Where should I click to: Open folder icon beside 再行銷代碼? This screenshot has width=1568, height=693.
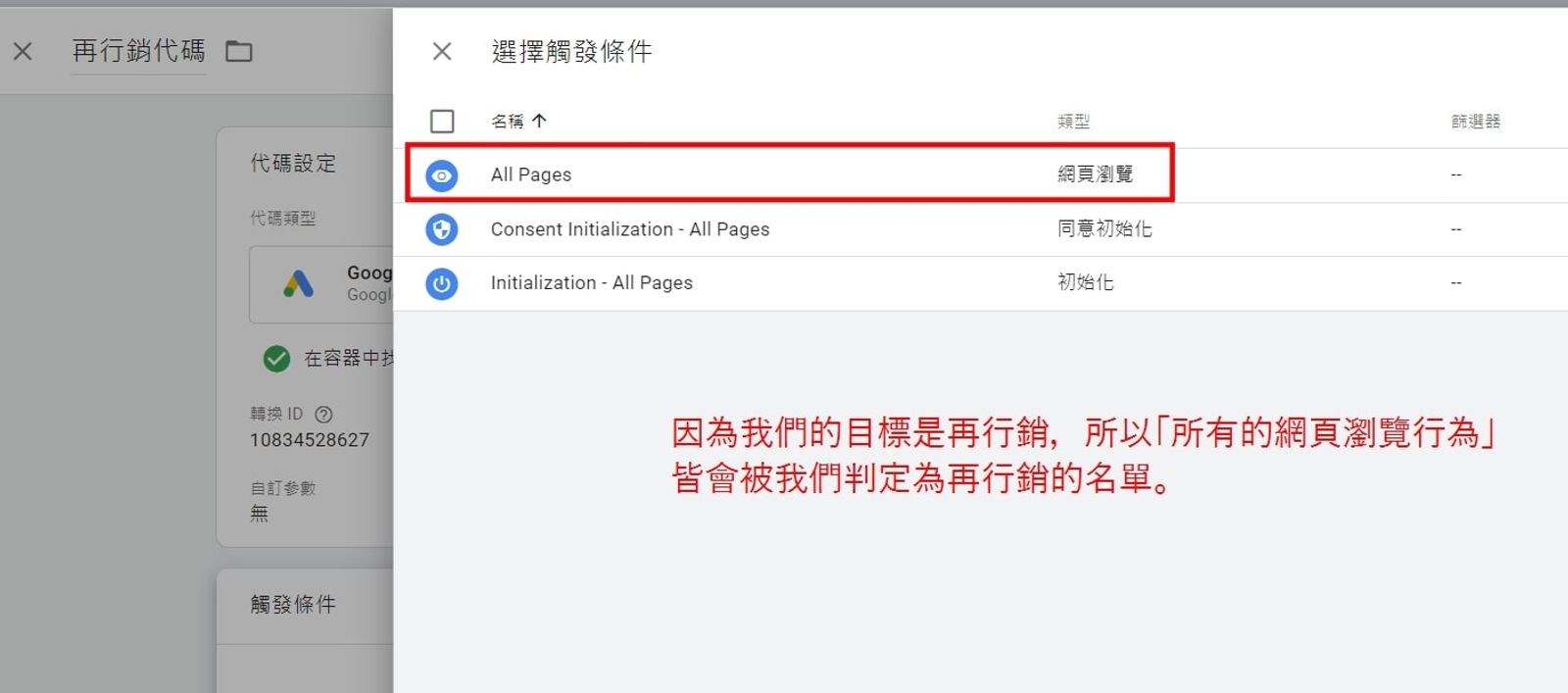point(239,51)
